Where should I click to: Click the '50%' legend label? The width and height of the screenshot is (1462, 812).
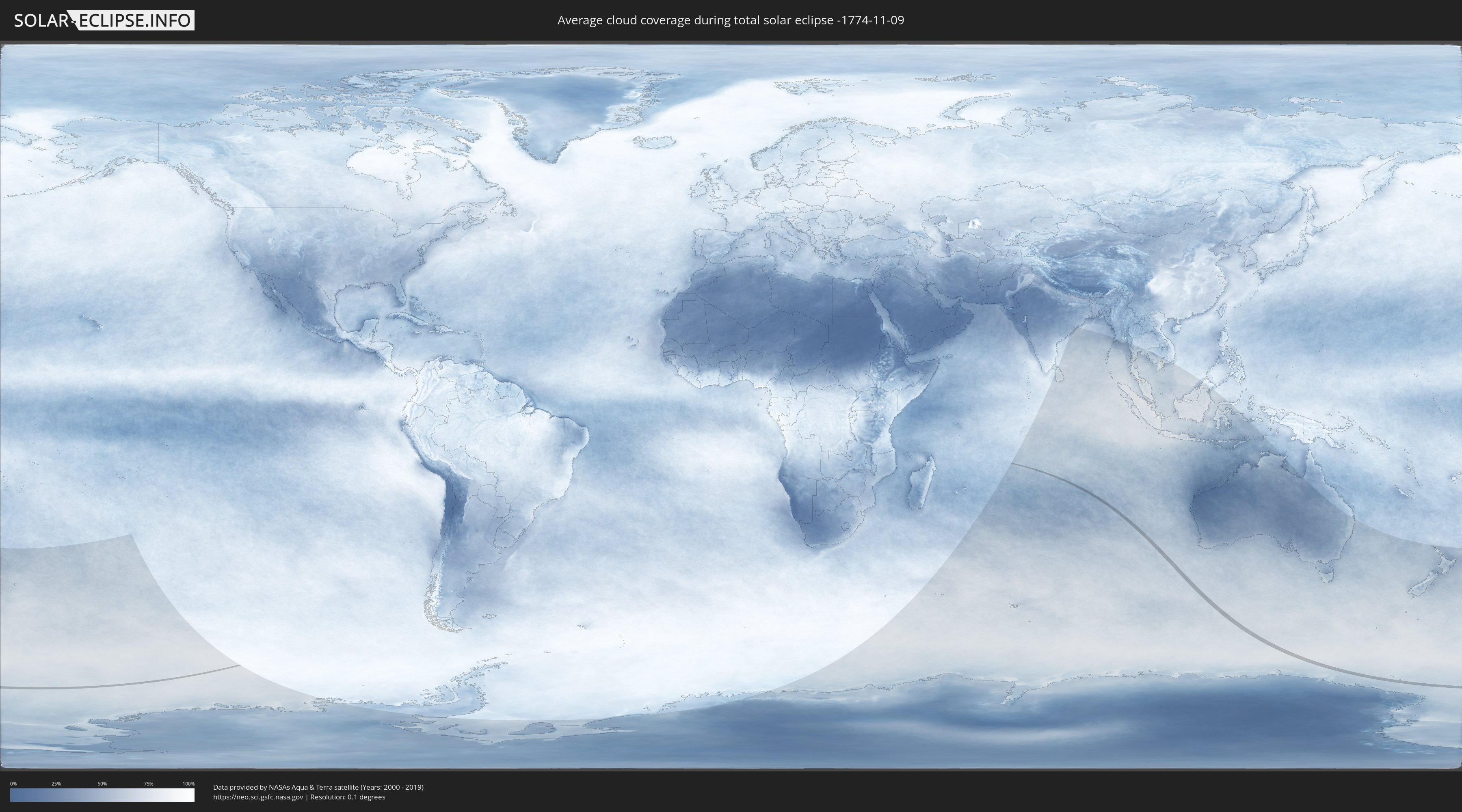102,784
